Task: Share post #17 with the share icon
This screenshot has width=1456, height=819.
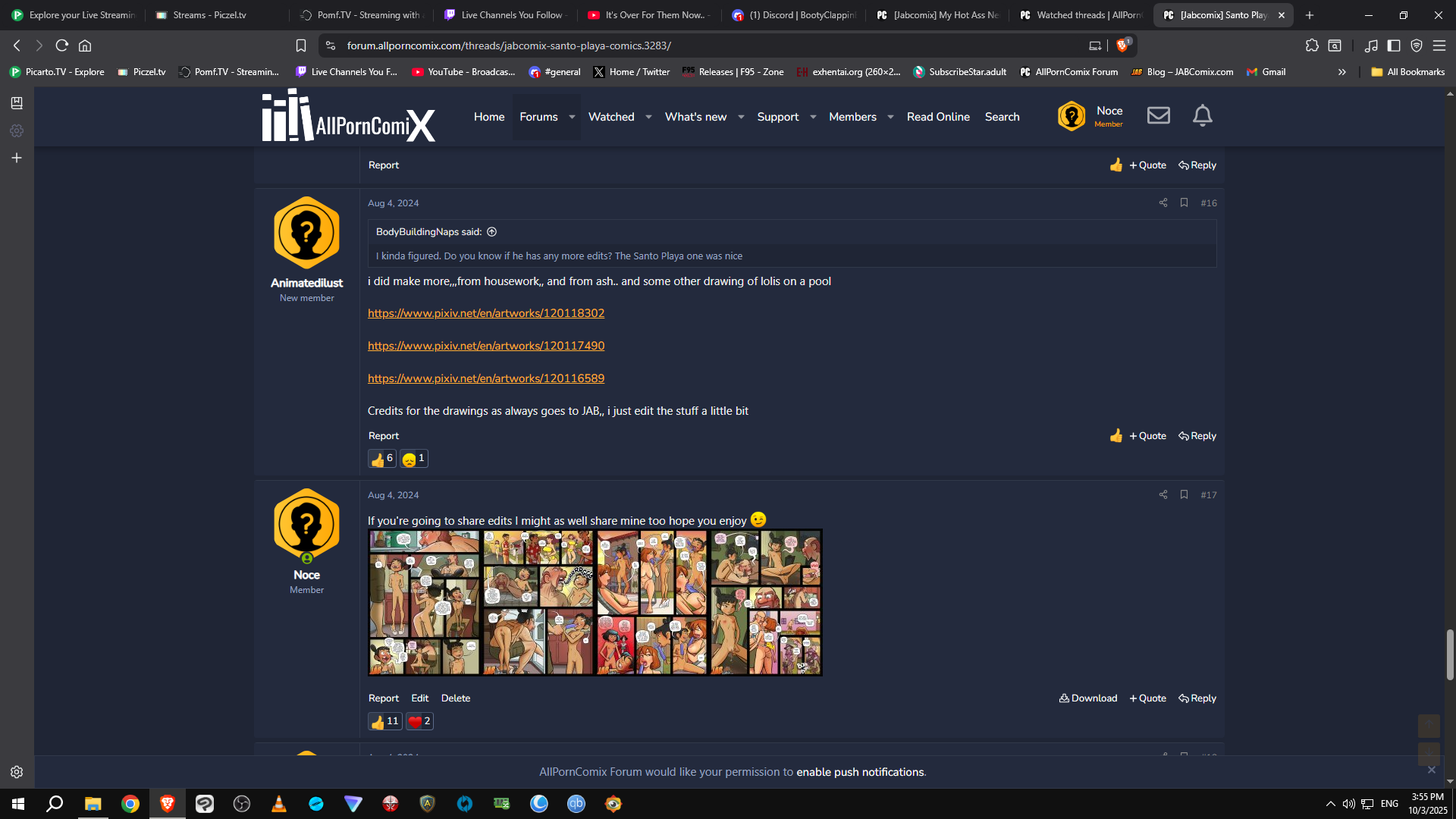Action: point(1163,494)
